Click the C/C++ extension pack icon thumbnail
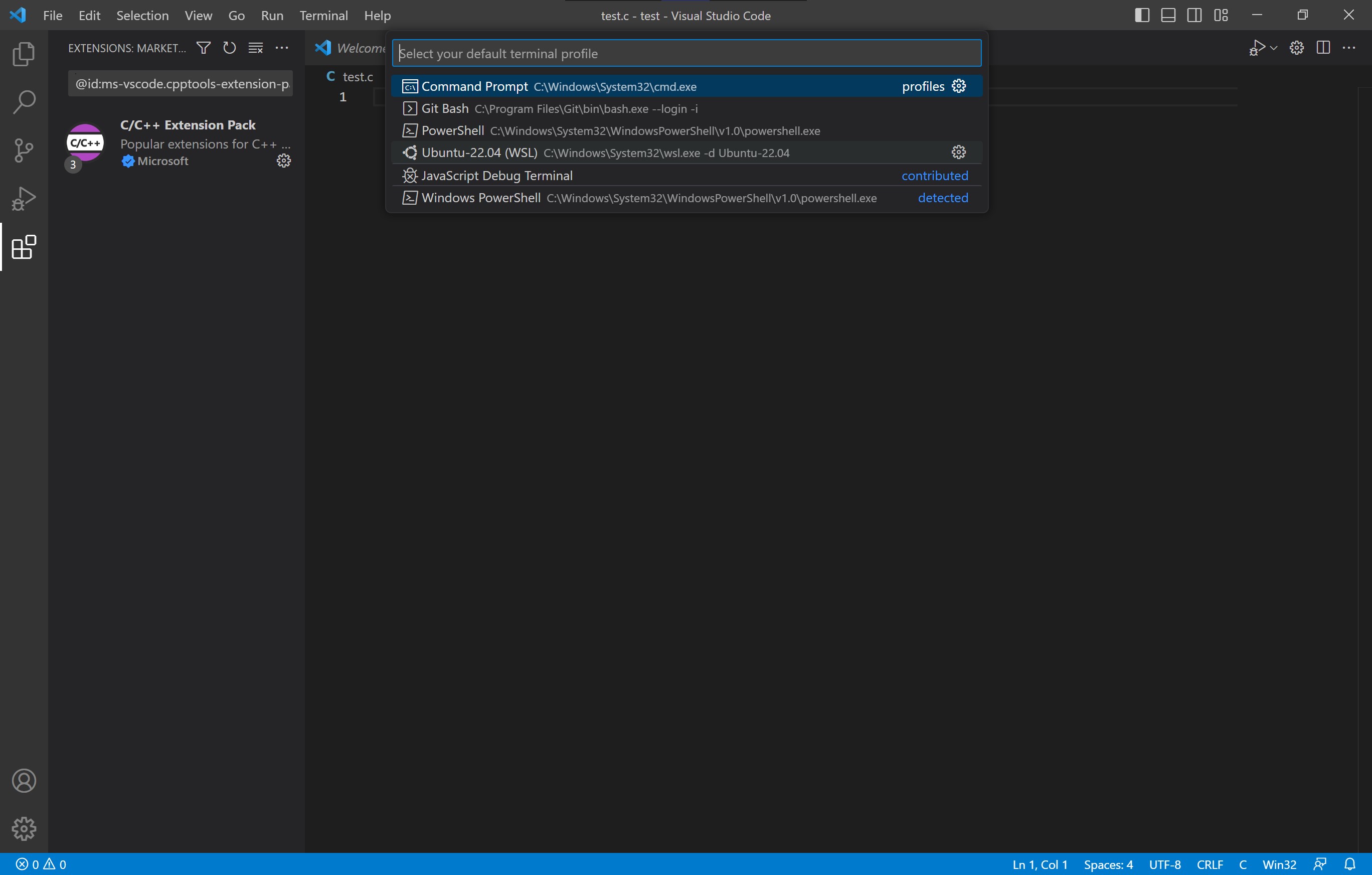The image size is (1372, 875). 85,142
